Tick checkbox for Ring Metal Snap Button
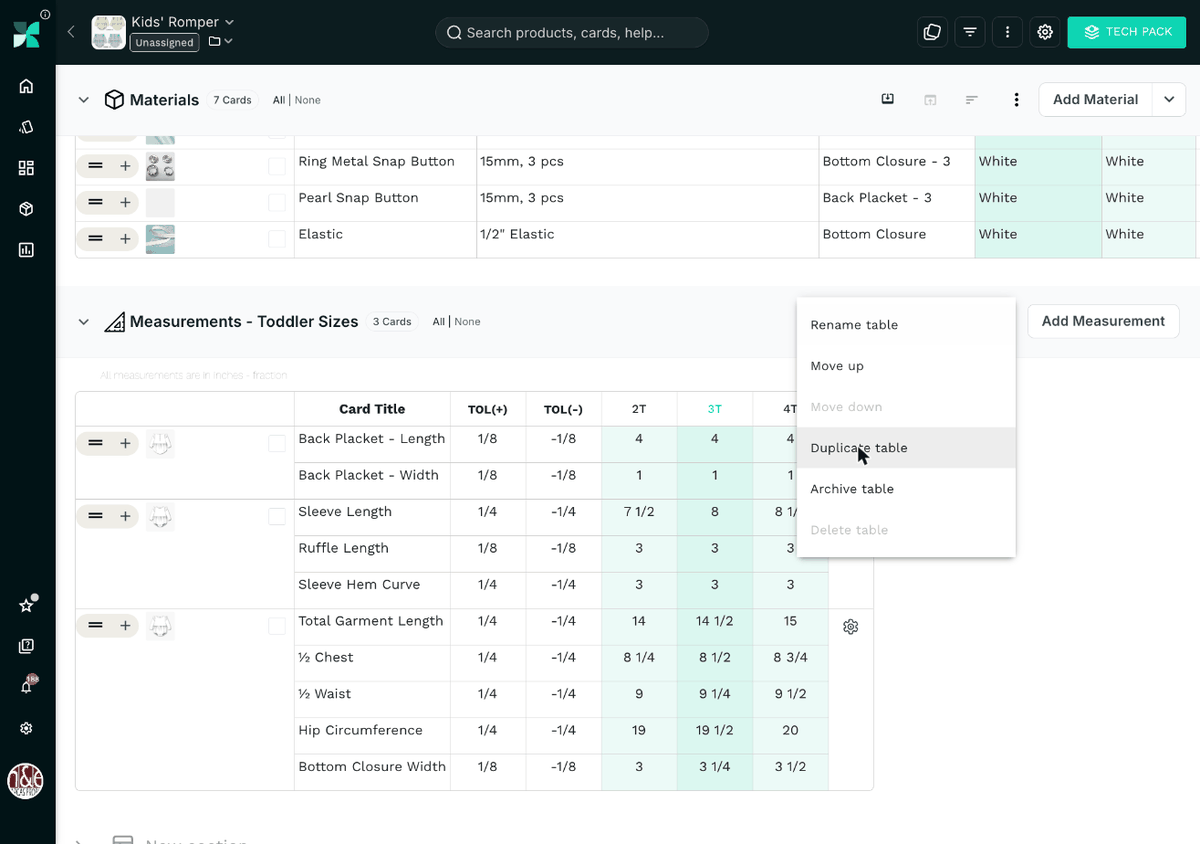This screenshot has height=844, width=1200. pyautogui.click(x=277, y=166)
